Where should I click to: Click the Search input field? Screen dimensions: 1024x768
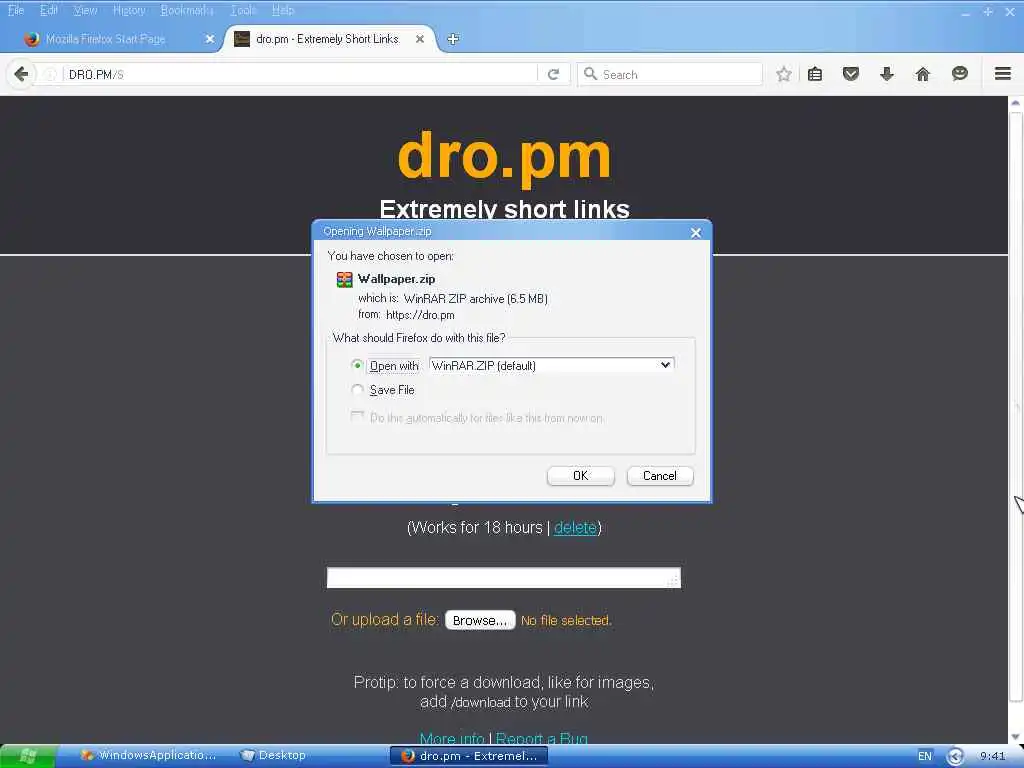(669, 74)
